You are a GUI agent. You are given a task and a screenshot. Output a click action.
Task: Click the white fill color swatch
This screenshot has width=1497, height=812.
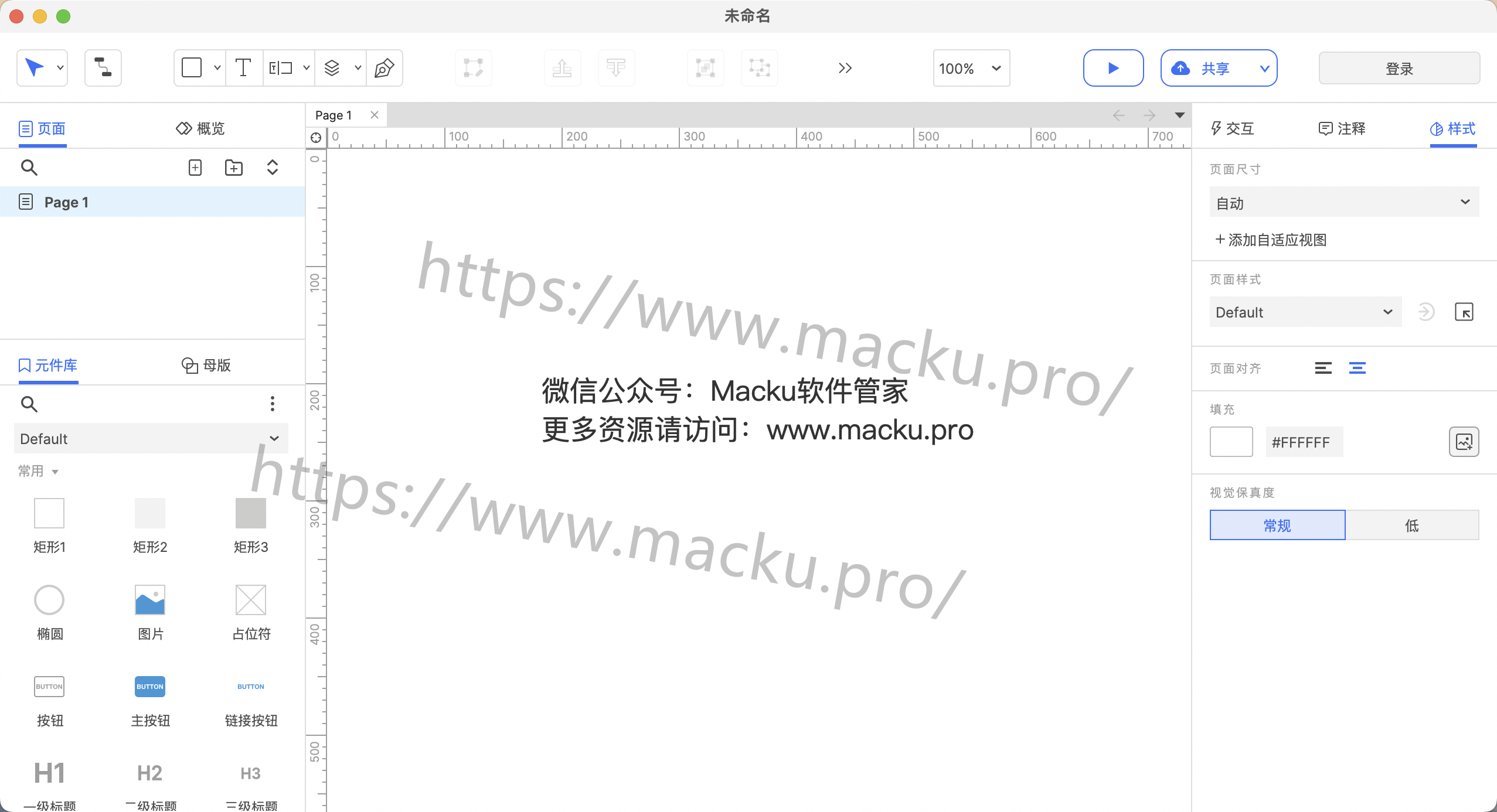1231,442
